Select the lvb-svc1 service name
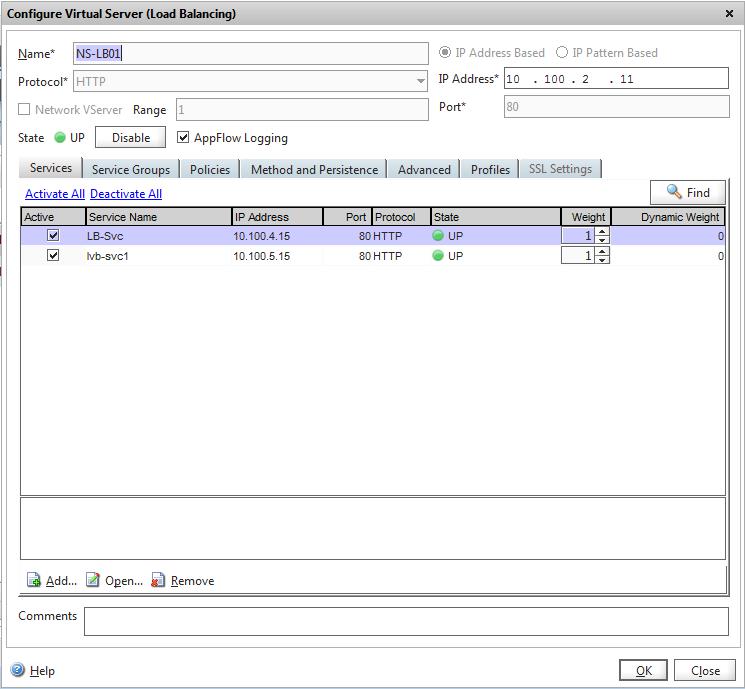745x689 pixels. tap(107, 256)
